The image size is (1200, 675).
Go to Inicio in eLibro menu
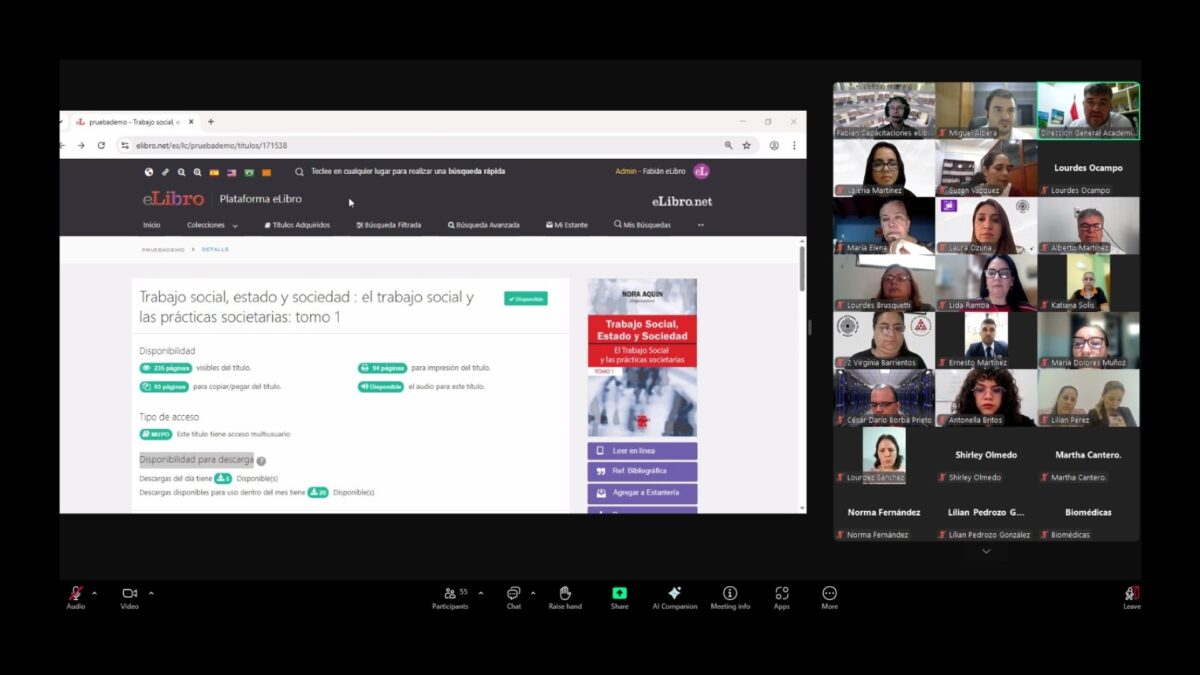(x=151, y=225)
